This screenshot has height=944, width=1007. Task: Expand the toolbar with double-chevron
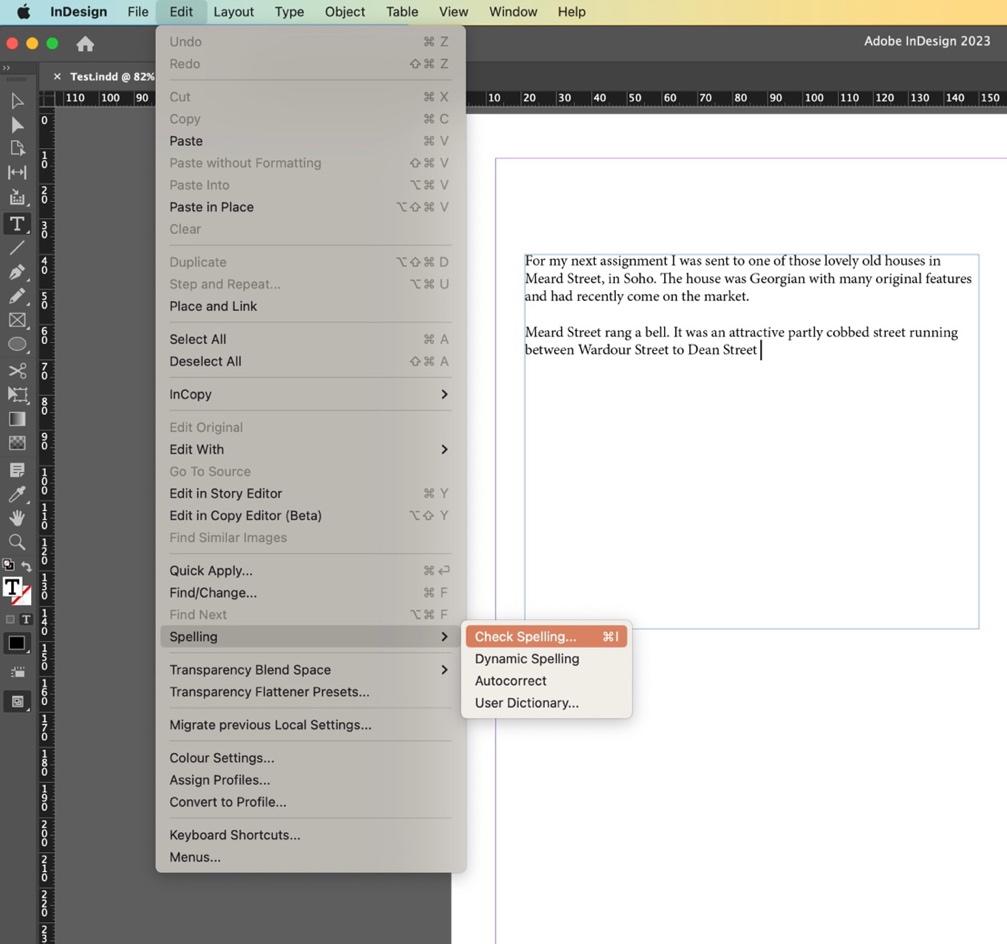click(6, 67)
